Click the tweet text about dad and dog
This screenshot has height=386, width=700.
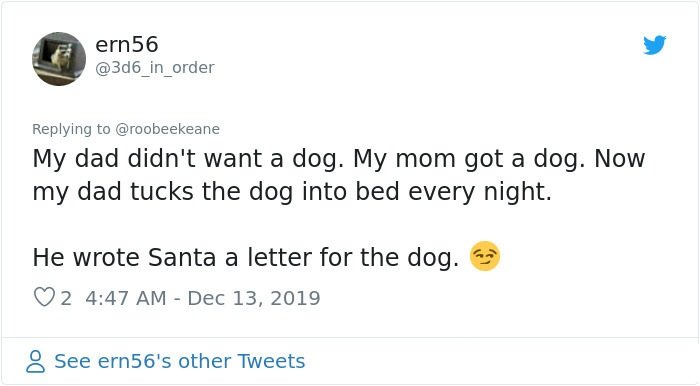pos(339,175)
